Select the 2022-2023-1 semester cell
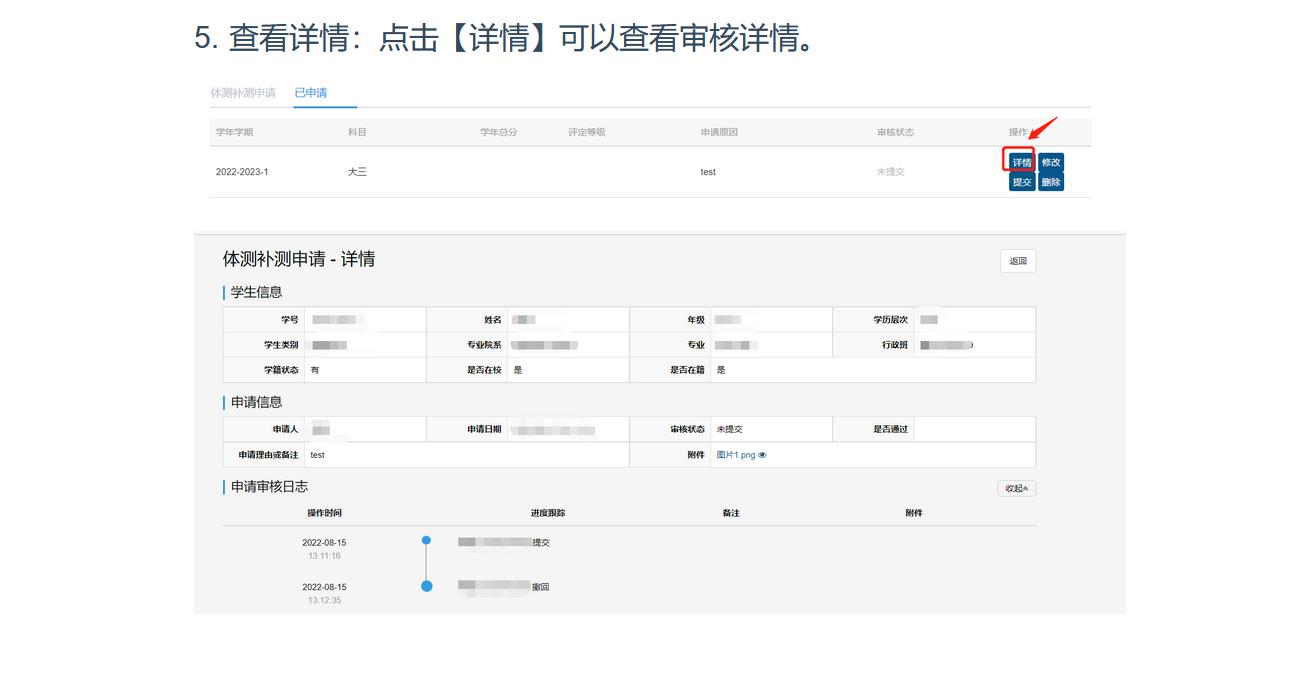The height and width of the screenshot is (684, 1311). coord(242,172)
